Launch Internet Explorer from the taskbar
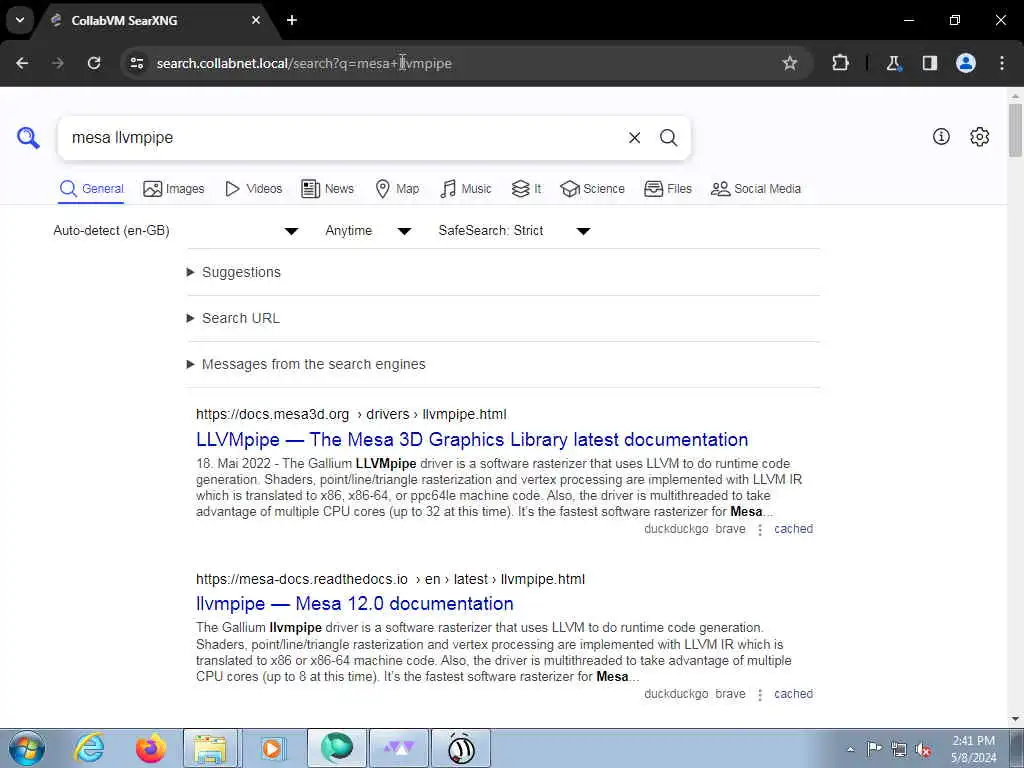1024x768 pixels. 89,748
